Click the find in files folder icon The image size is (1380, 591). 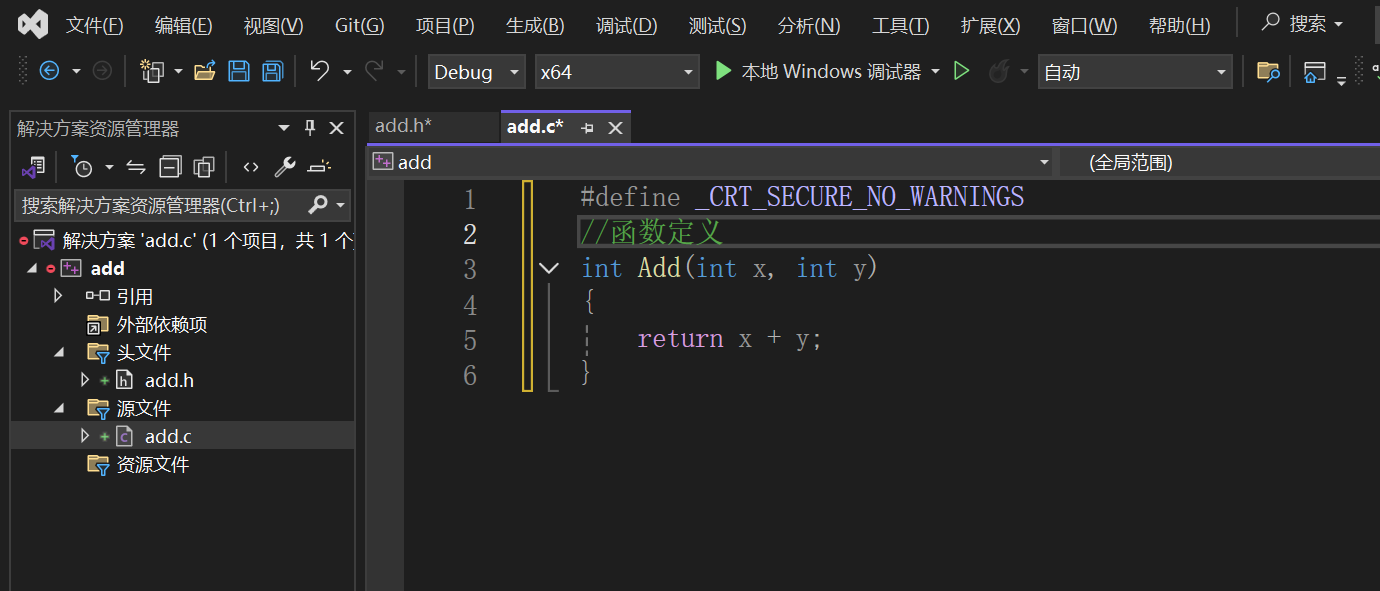click(1268, 71)
